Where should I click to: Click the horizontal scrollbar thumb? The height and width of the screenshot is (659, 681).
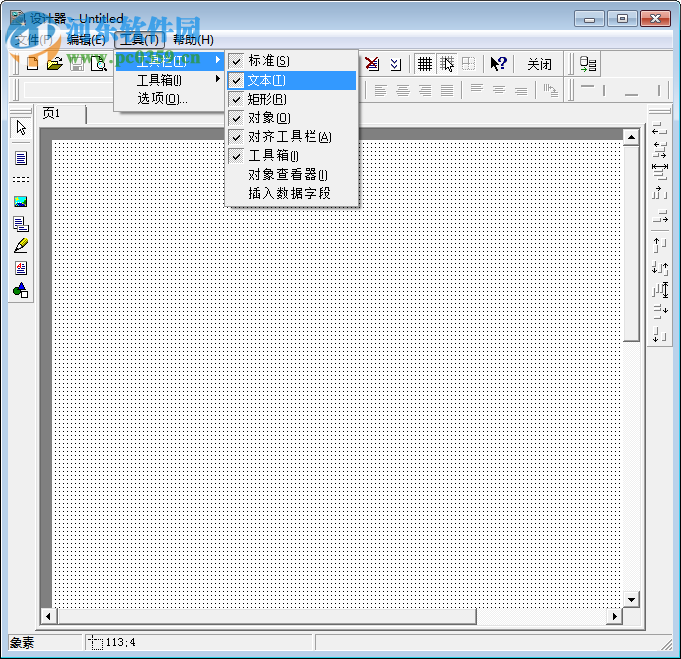(x=267, y=616)
